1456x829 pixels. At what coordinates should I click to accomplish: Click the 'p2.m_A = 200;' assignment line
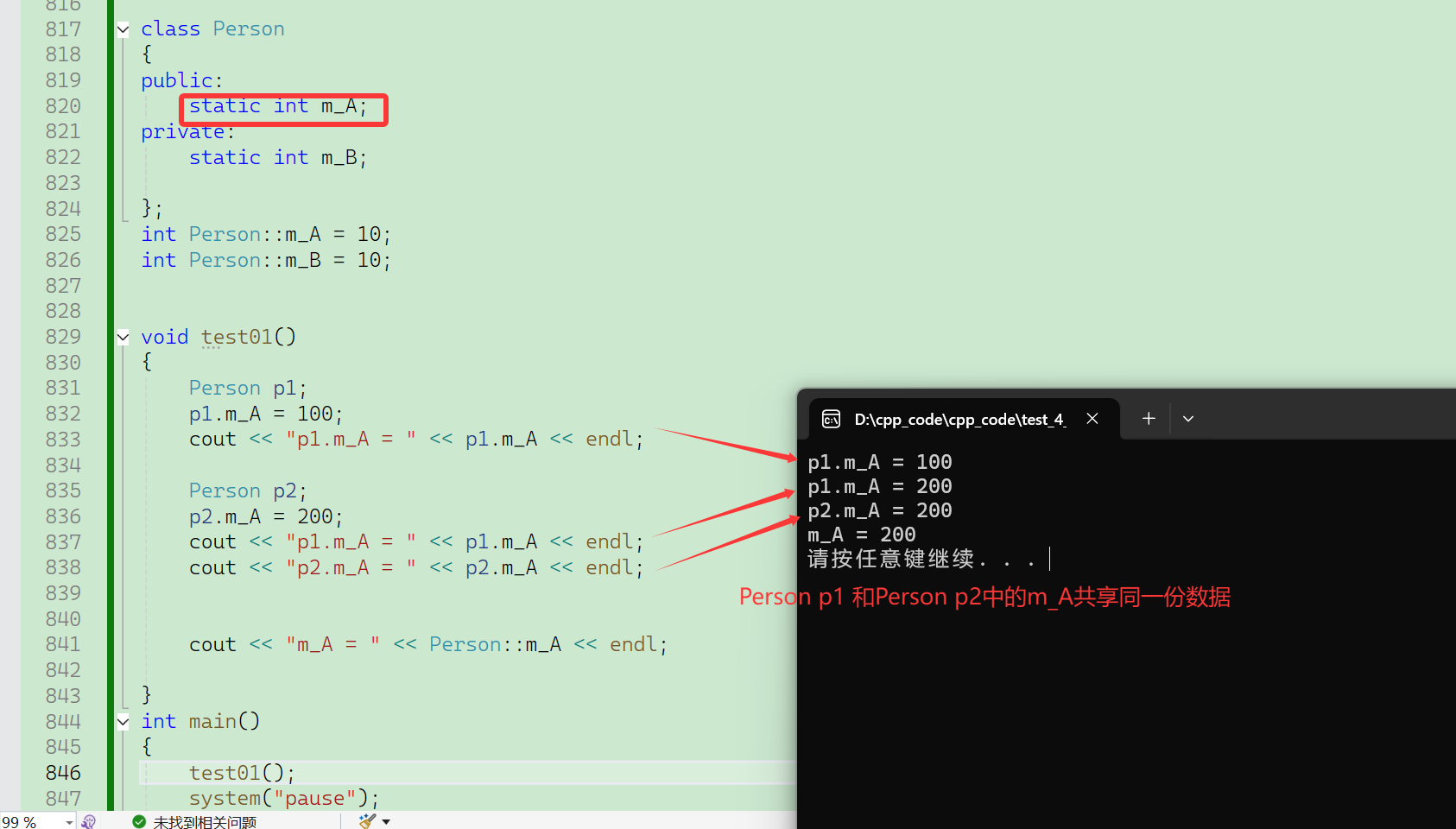(266, 517)
